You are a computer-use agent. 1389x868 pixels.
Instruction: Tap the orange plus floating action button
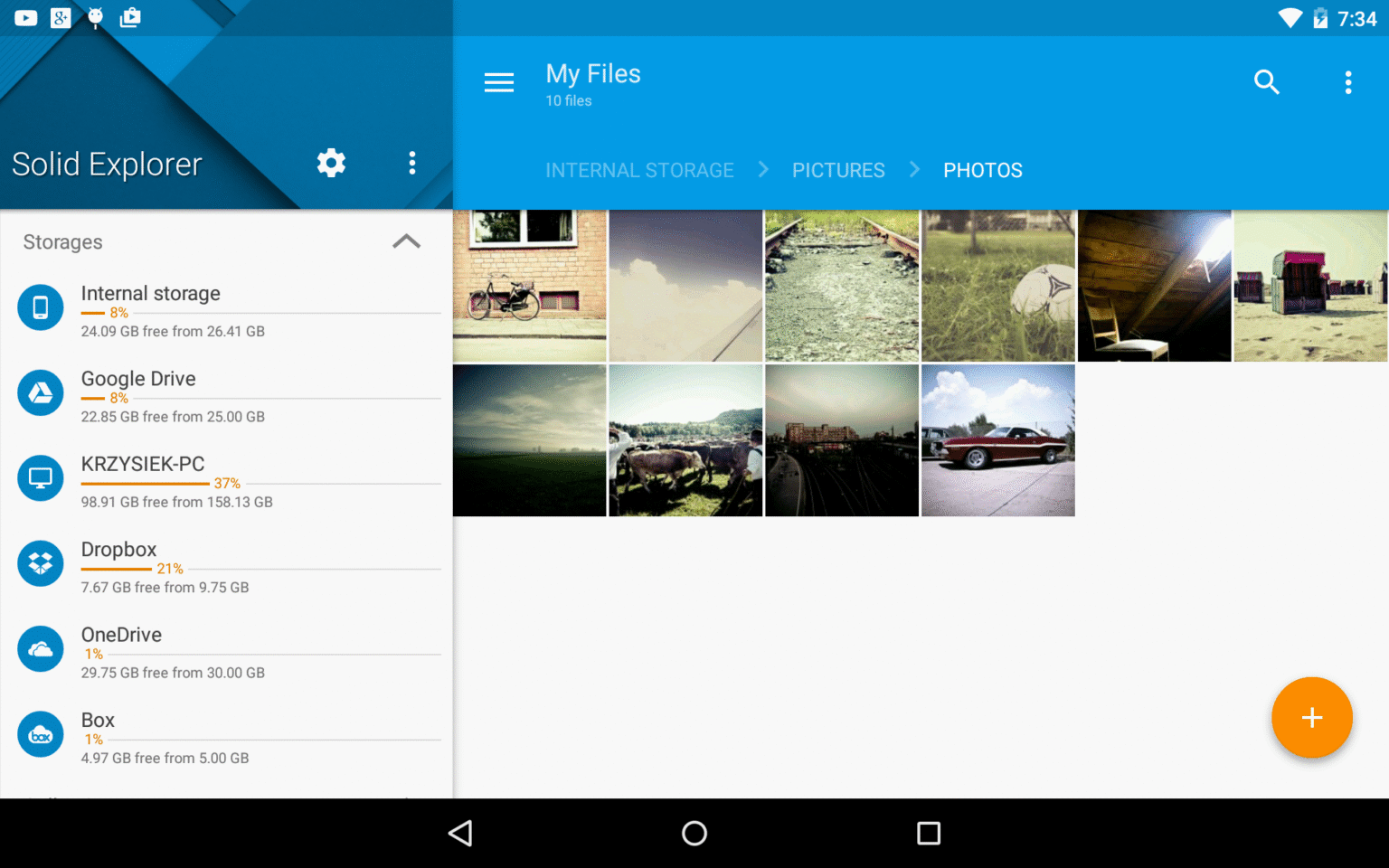[x=1312, y=717]
